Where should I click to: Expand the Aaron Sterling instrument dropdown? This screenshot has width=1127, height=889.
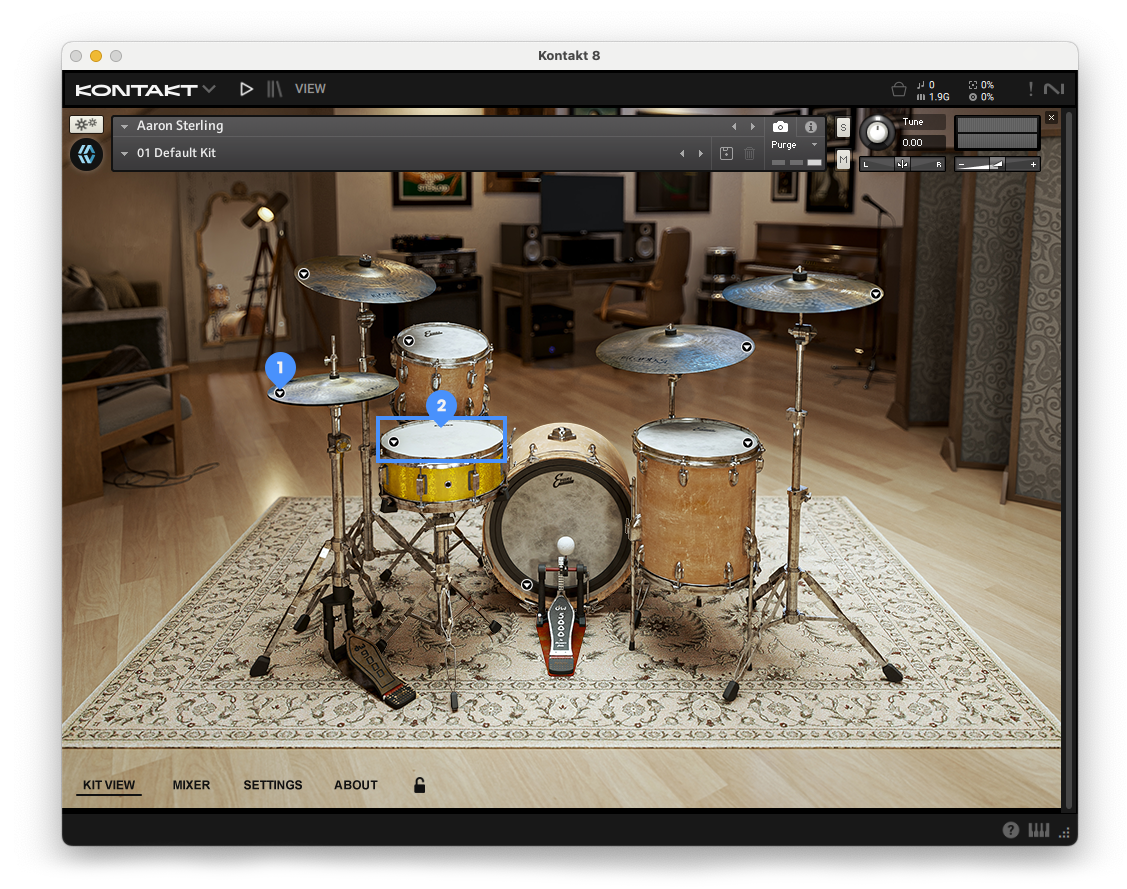[x=125, y=127]
